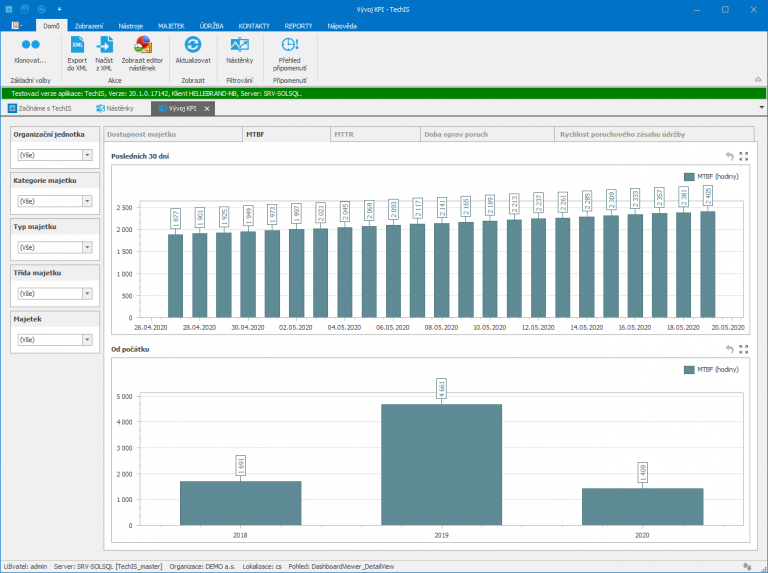
Task: Expand the Typ majetku combo box
Action: coord(87,247)
